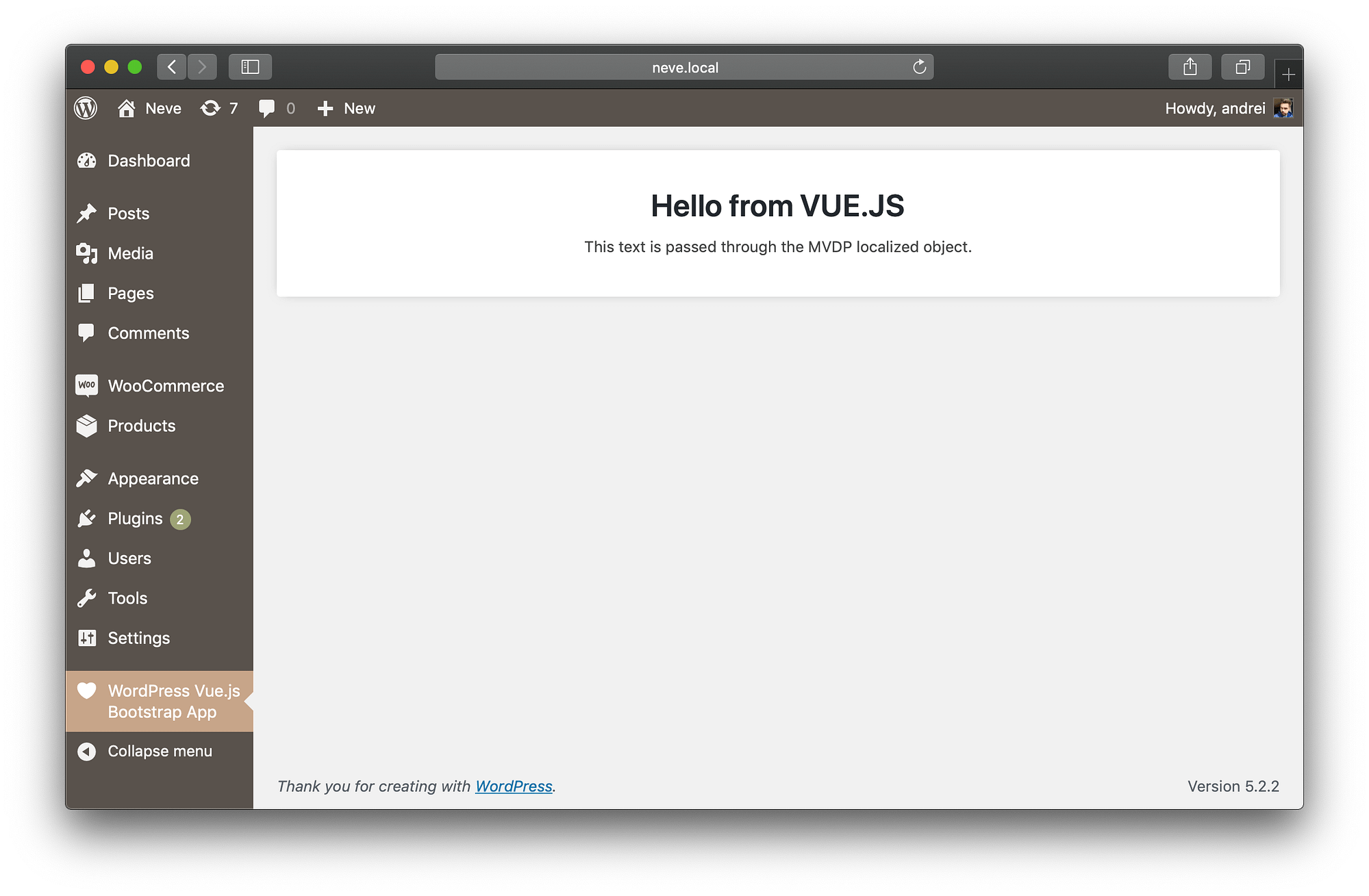
Task: Show all tabs overview icon
Action: (1242, 67)
